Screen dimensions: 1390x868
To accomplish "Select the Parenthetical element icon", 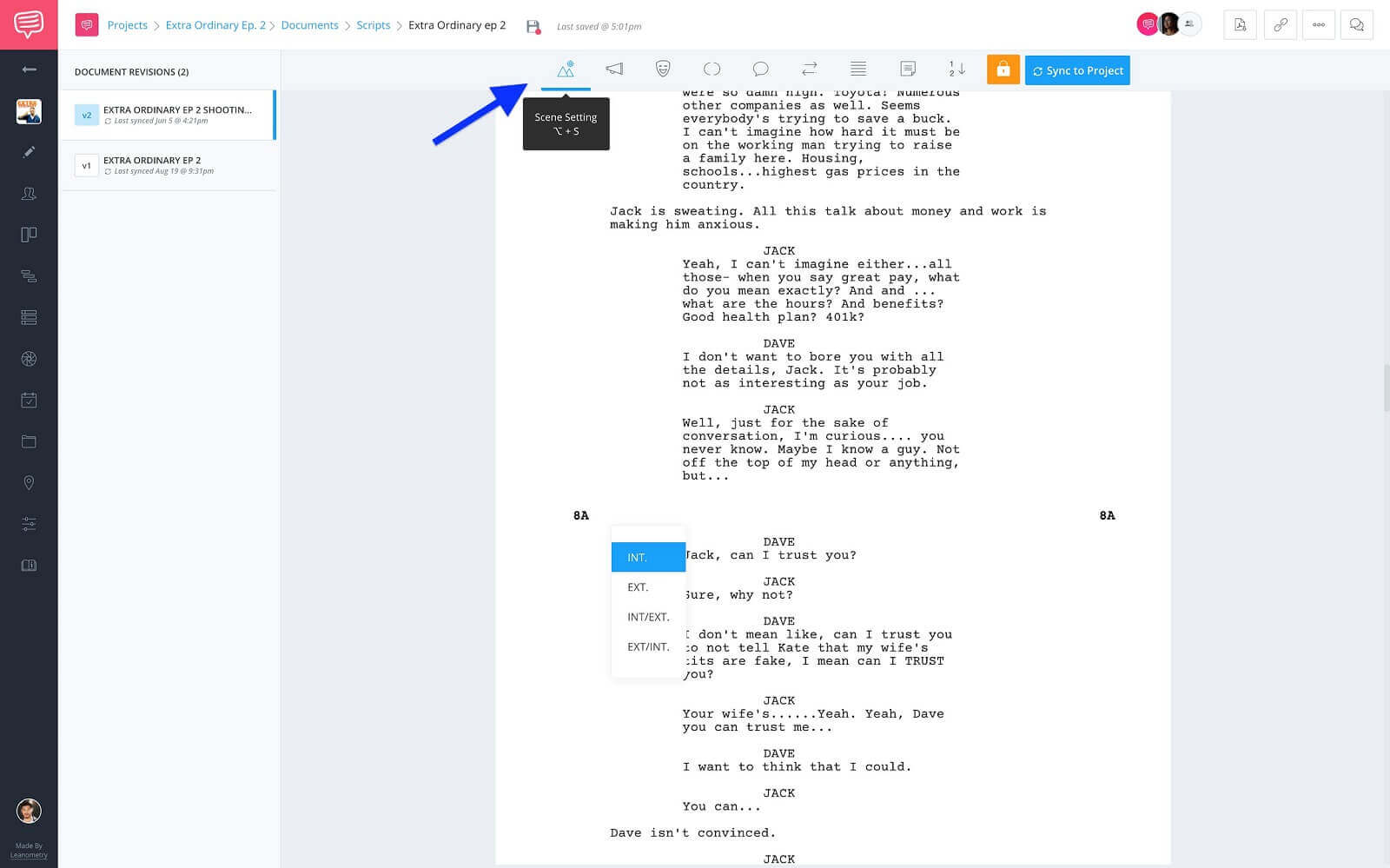I will (712, 70).
